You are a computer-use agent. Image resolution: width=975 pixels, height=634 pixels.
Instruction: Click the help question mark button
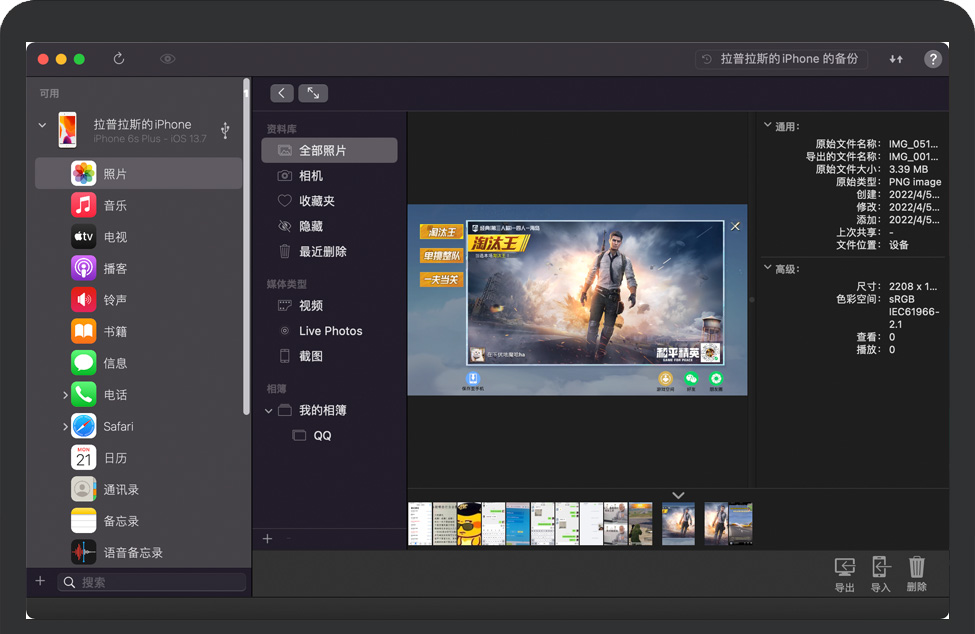pos(933,59)
